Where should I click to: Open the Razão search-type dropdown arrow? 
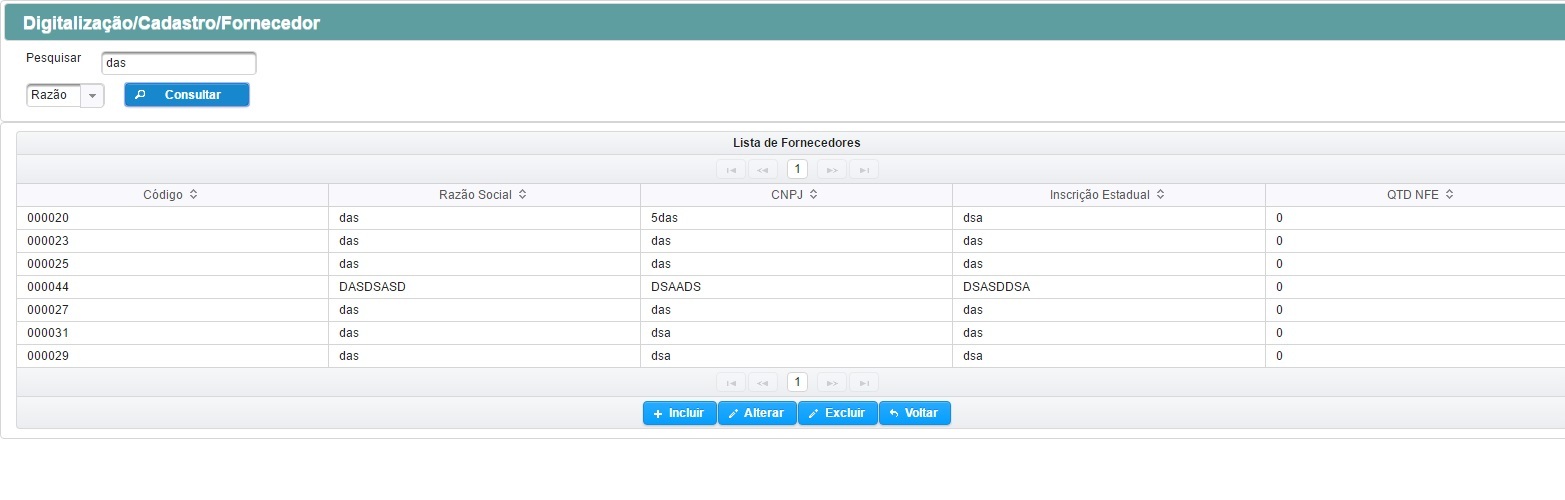[x=92, y=96]
